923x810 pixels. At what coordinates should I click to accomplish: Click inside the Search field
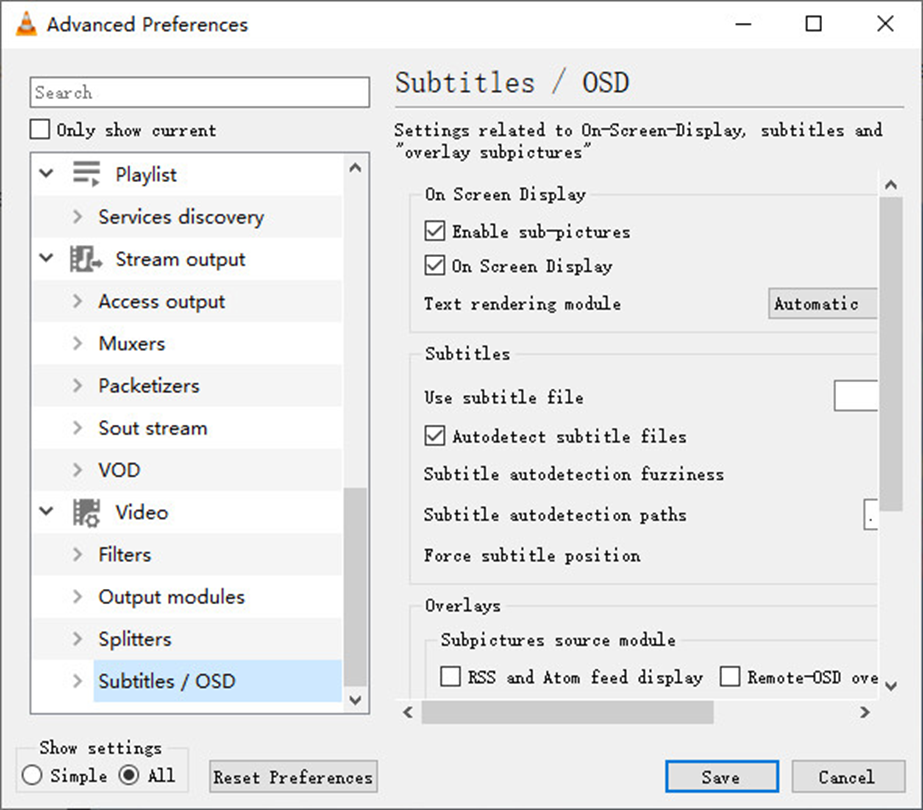pos(199,92)
